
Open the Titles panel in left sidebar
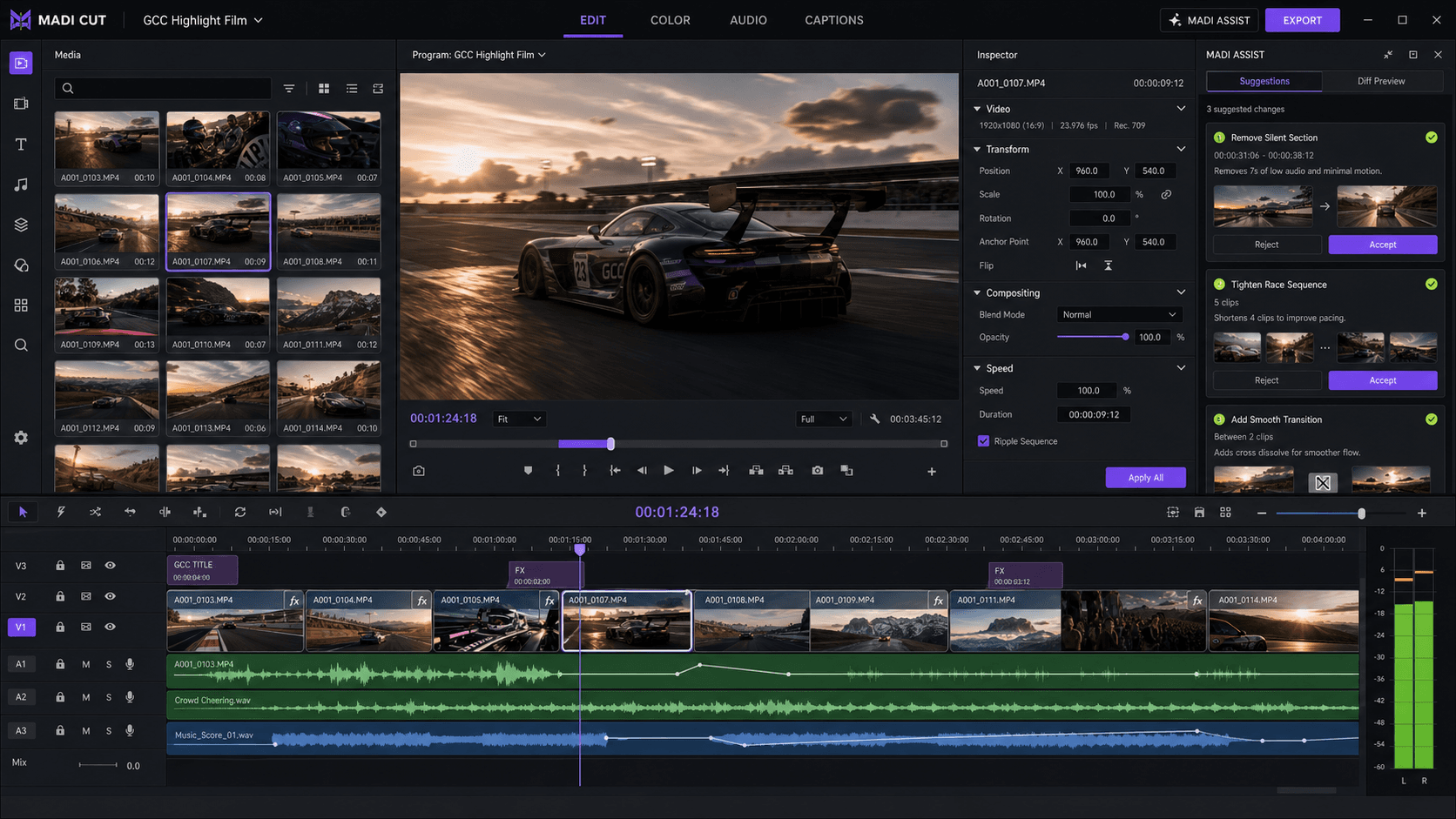pos(21,144)
